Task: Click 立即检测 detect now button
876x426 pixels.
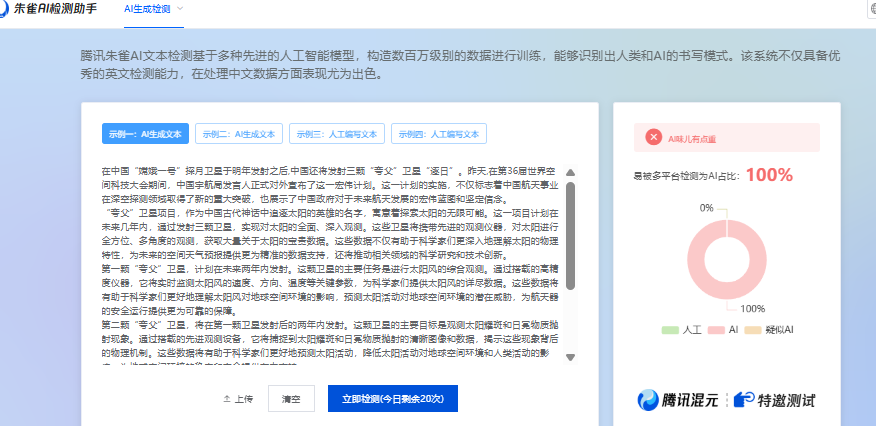Action: pos(393,399)
